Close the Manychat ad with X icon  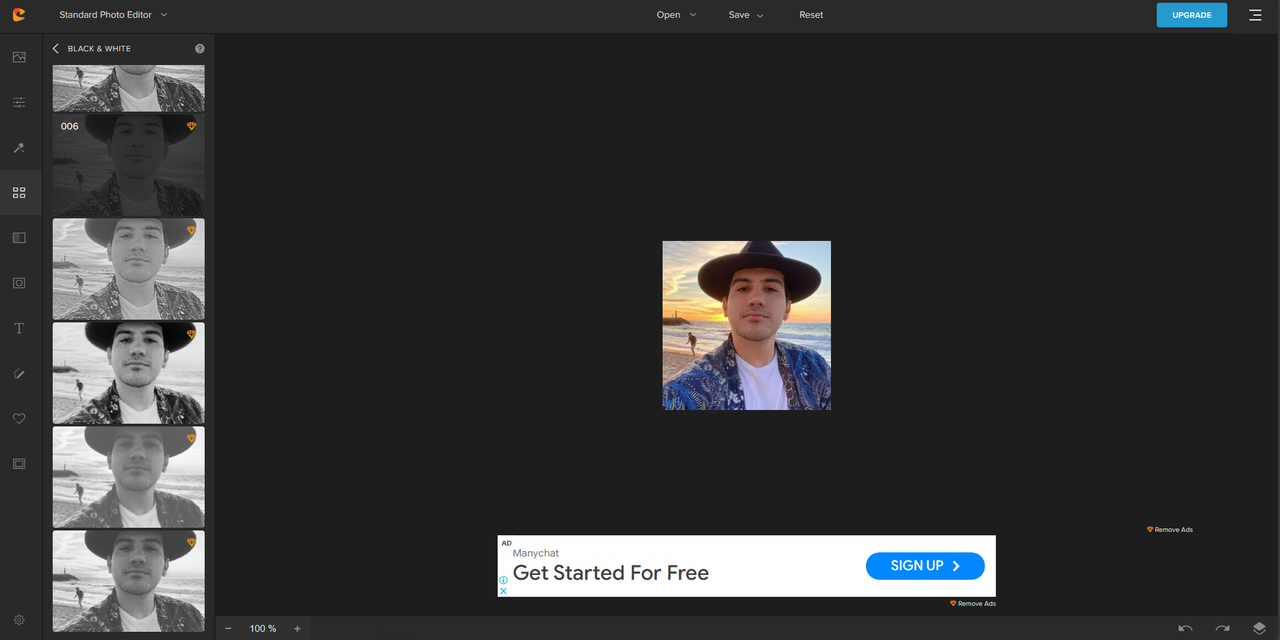[x=503, y=591]
